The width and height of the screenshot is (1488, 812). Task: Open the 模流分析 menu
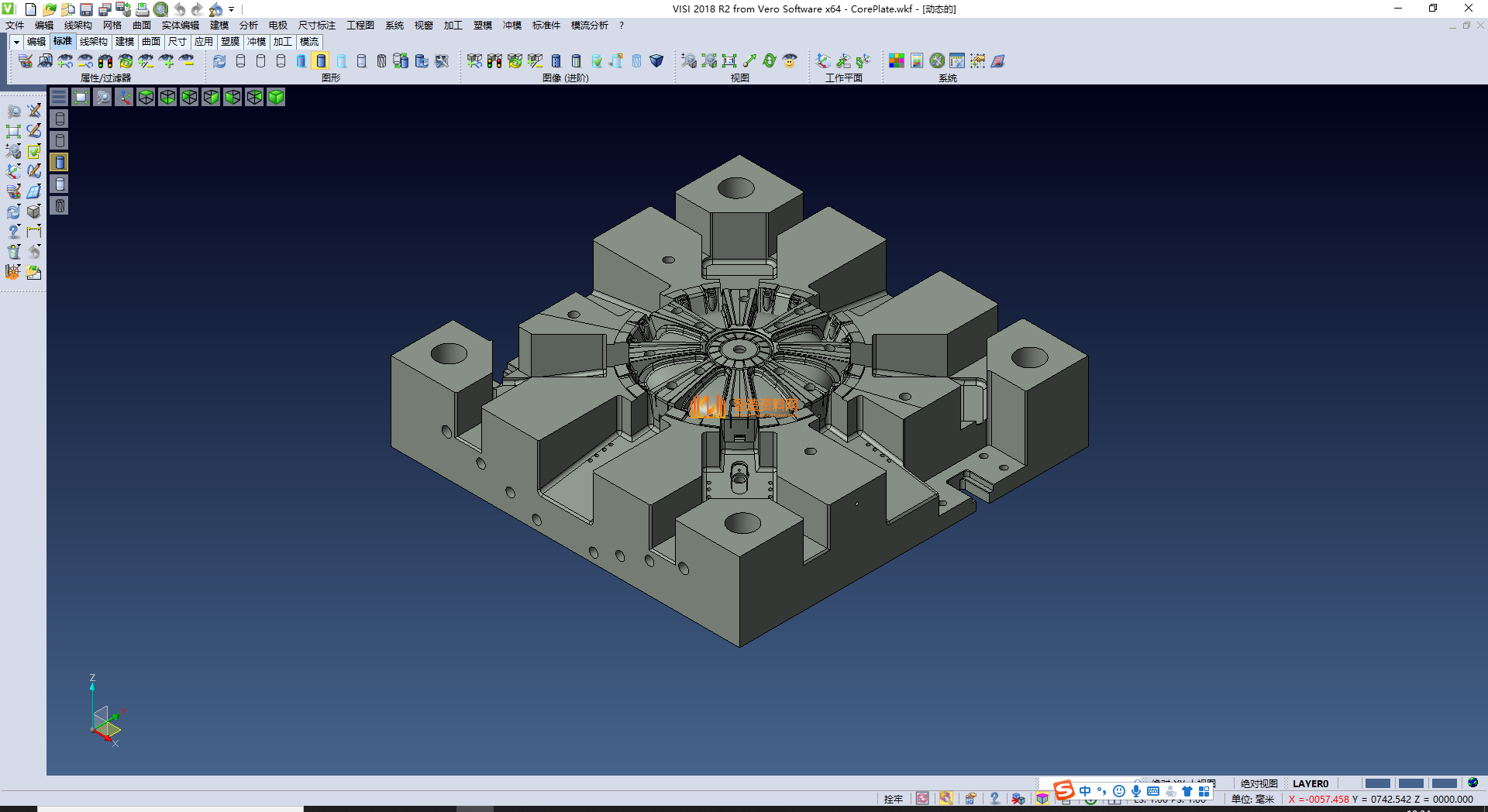point(589,26)
